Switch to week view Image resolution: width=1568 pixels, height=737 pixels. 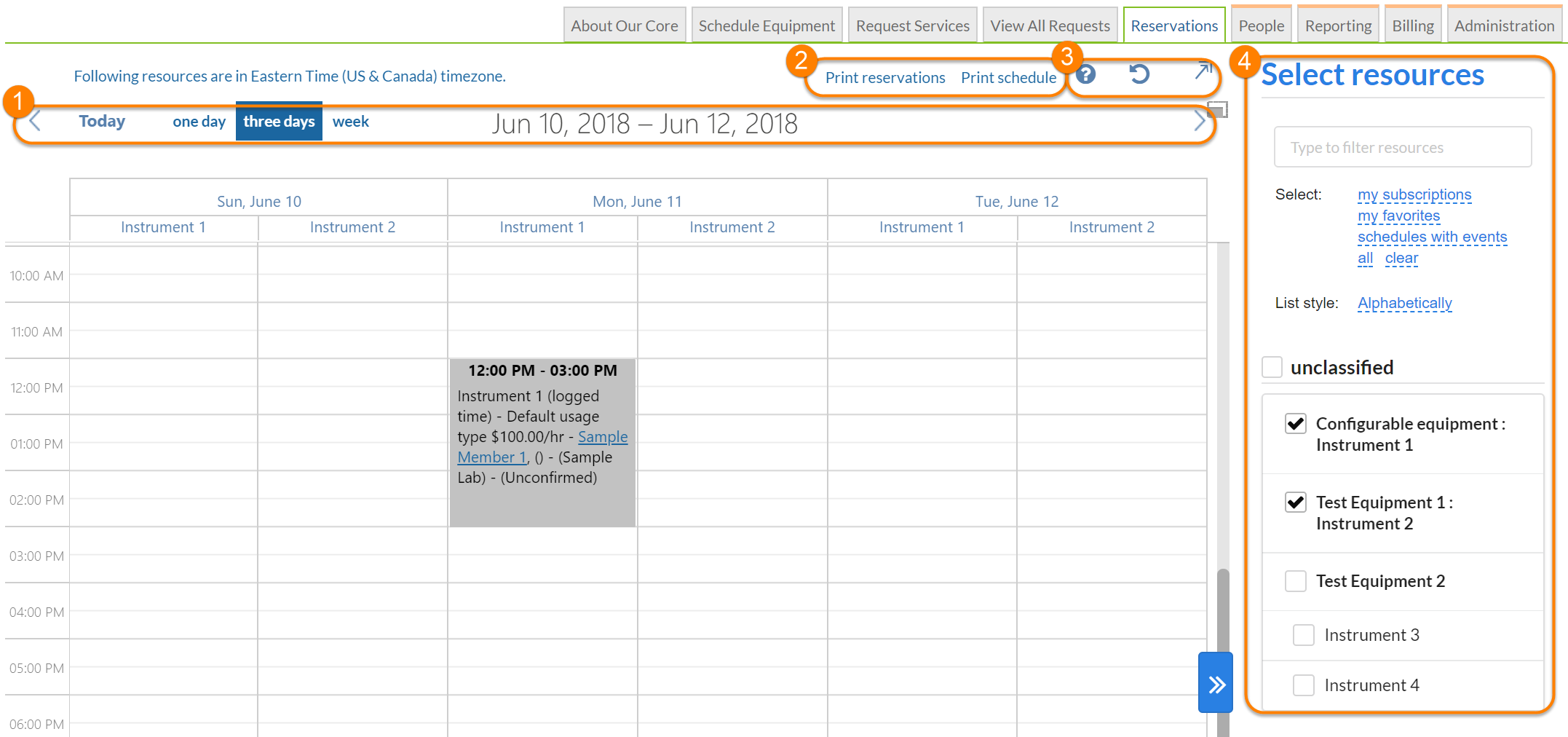350,122
